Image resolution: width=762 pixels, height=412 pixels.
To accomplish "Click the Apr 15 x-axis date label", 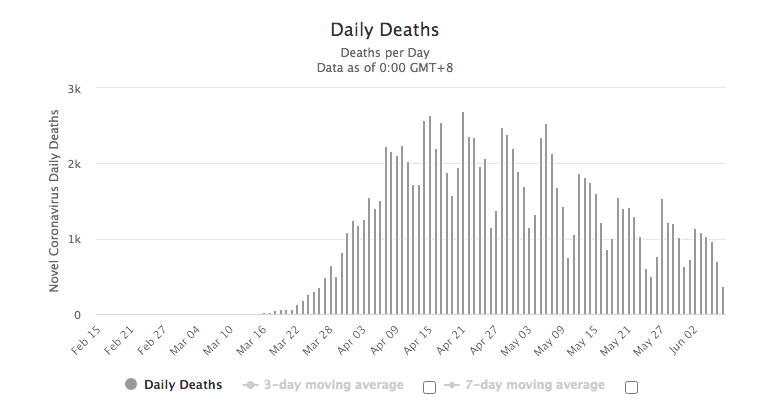I will point(418,340).
